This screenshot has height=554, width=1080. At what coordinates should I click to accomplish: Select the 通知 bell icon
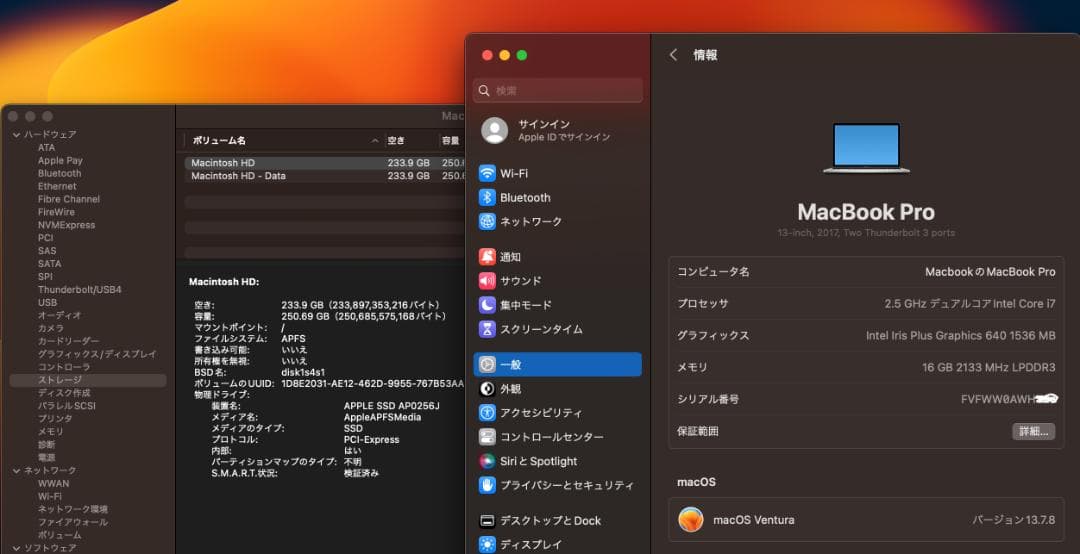click(487, 257)
